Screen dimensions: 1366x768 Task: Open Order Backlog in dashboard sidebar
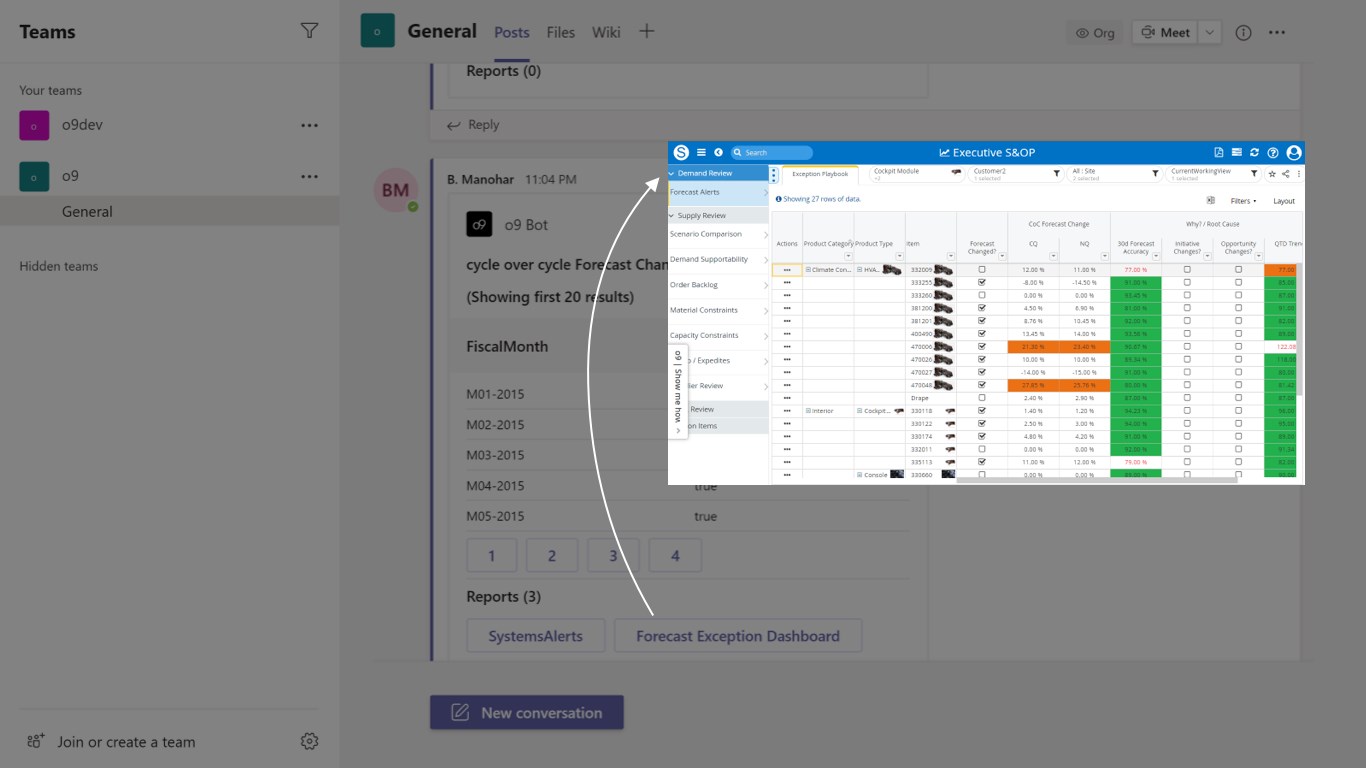click(x=718, y=285)
